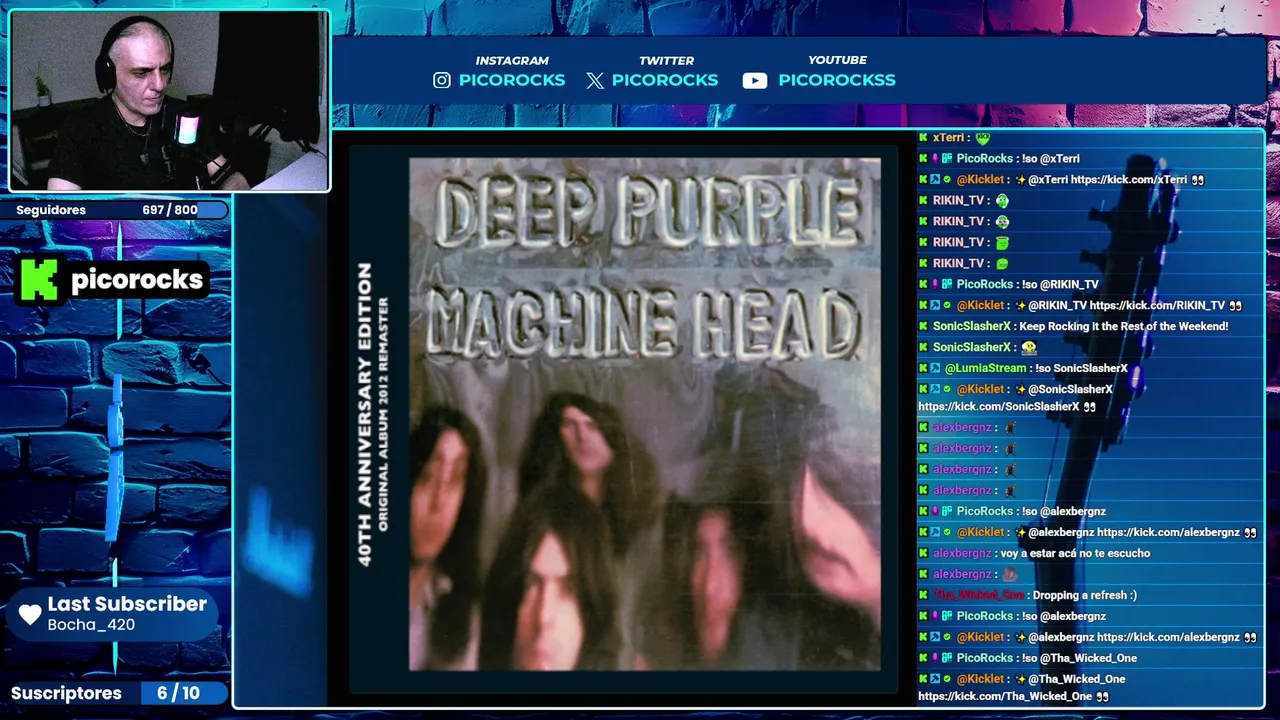Open the https://kick.com/RIKIN_TV link
Viewport: 1280px width, 720px height.
pyautogui.click(x=1157, y=306)
